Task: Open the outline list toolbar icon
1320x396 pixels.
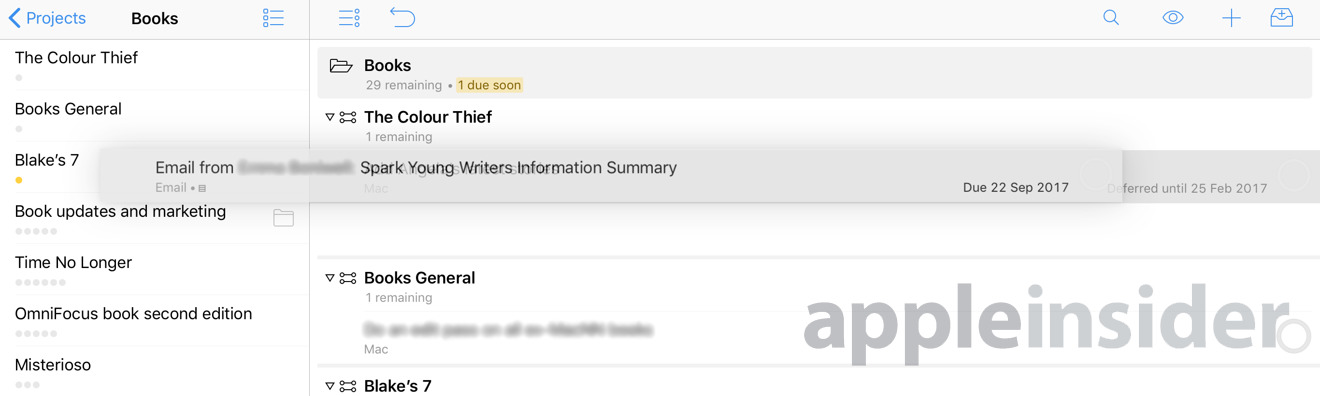Action: pos(349,18)
